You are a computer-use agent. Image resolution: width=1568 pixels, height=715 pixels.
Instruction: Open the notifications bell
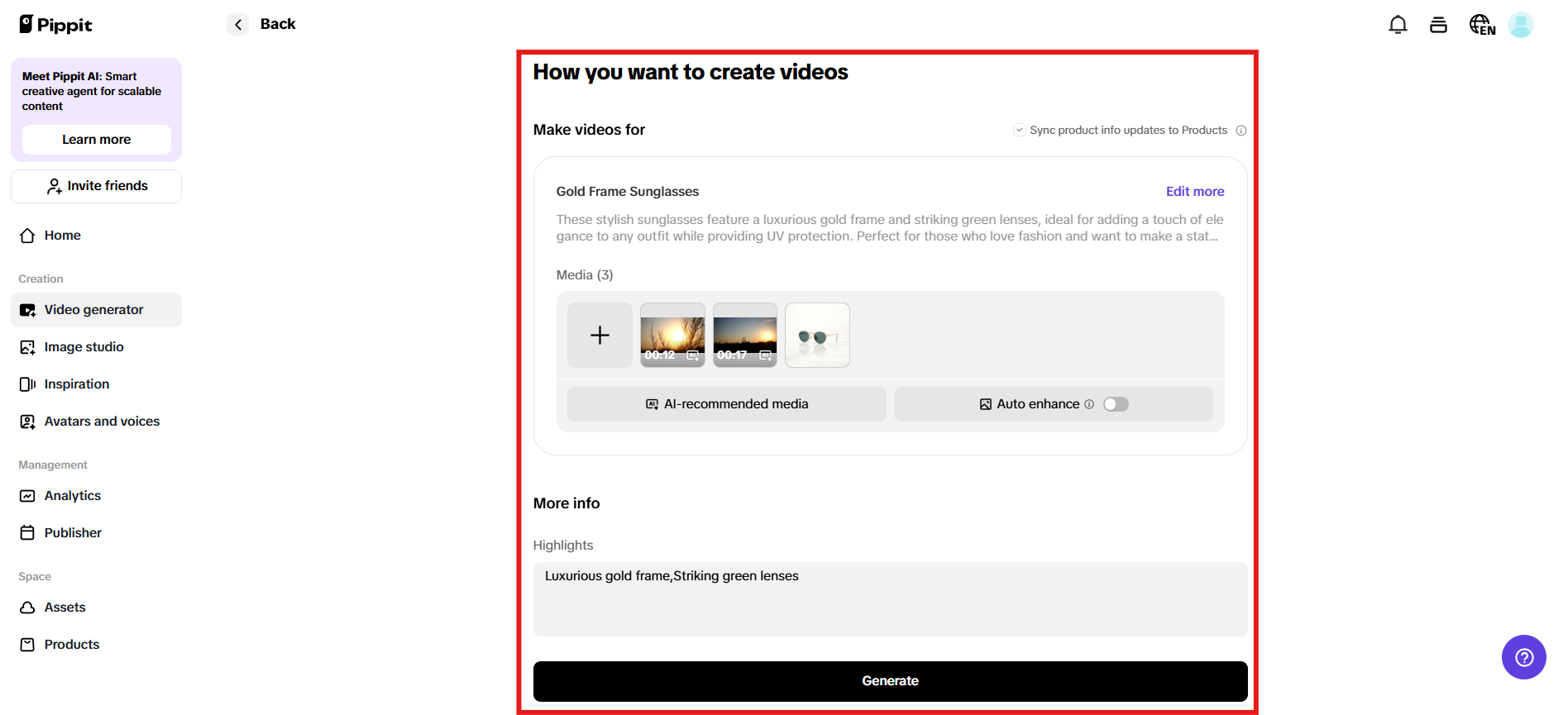click(1398, 25)
